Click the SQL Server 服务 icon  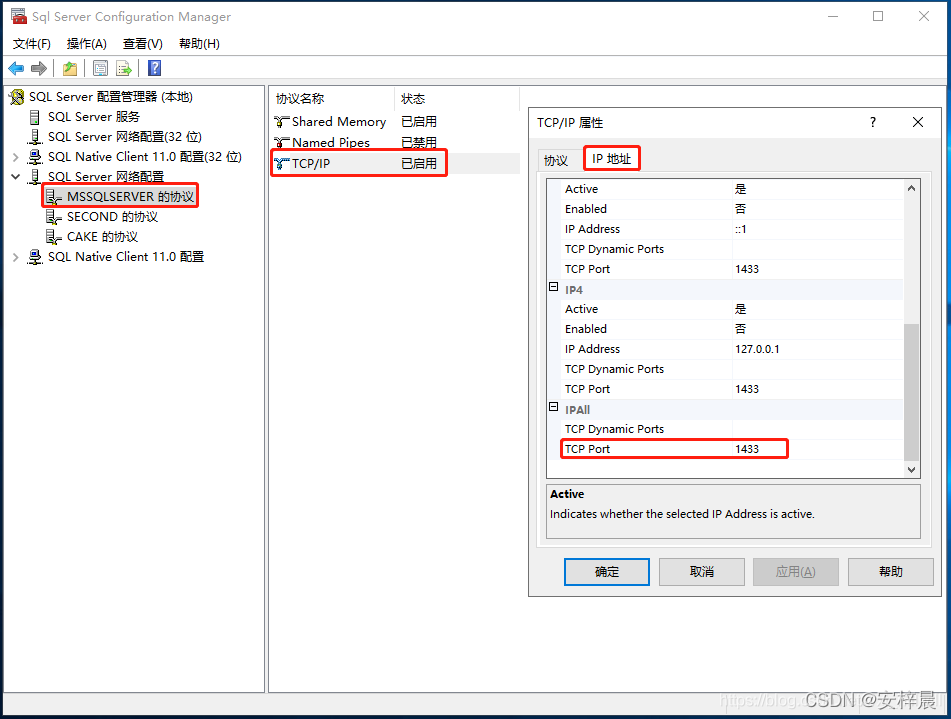35,117
